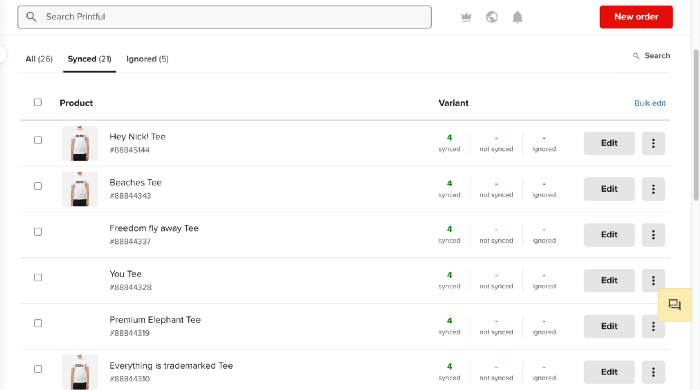Select the Hey Nick! Tee checkbox
700x390 pixels.
[38, 140]
